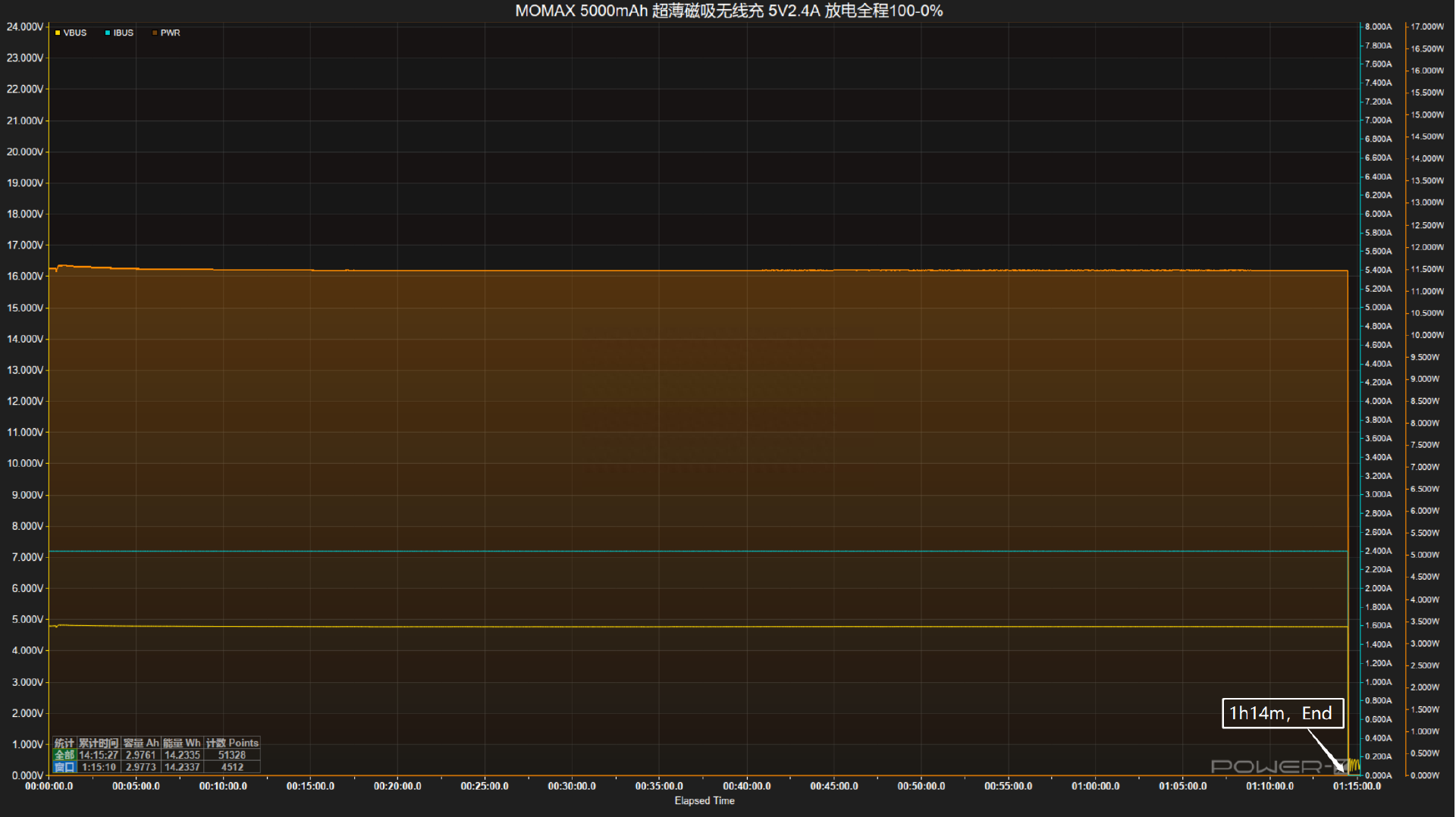Select the 全部 row label in statistics table
The height and width of the screenshot is (817, 1456).
point(64,755)
